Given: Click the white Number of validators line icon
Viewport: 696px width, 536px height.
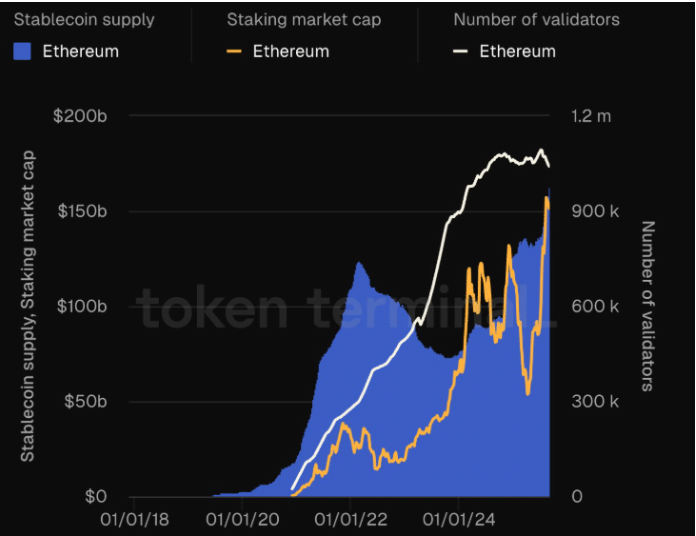Looking at the screenshot, I should (461, 51).
